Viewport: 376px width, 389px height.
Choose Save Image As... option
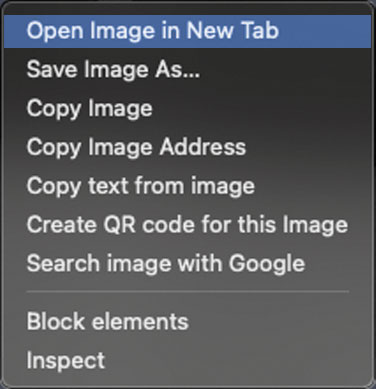(x=188, y=70)
